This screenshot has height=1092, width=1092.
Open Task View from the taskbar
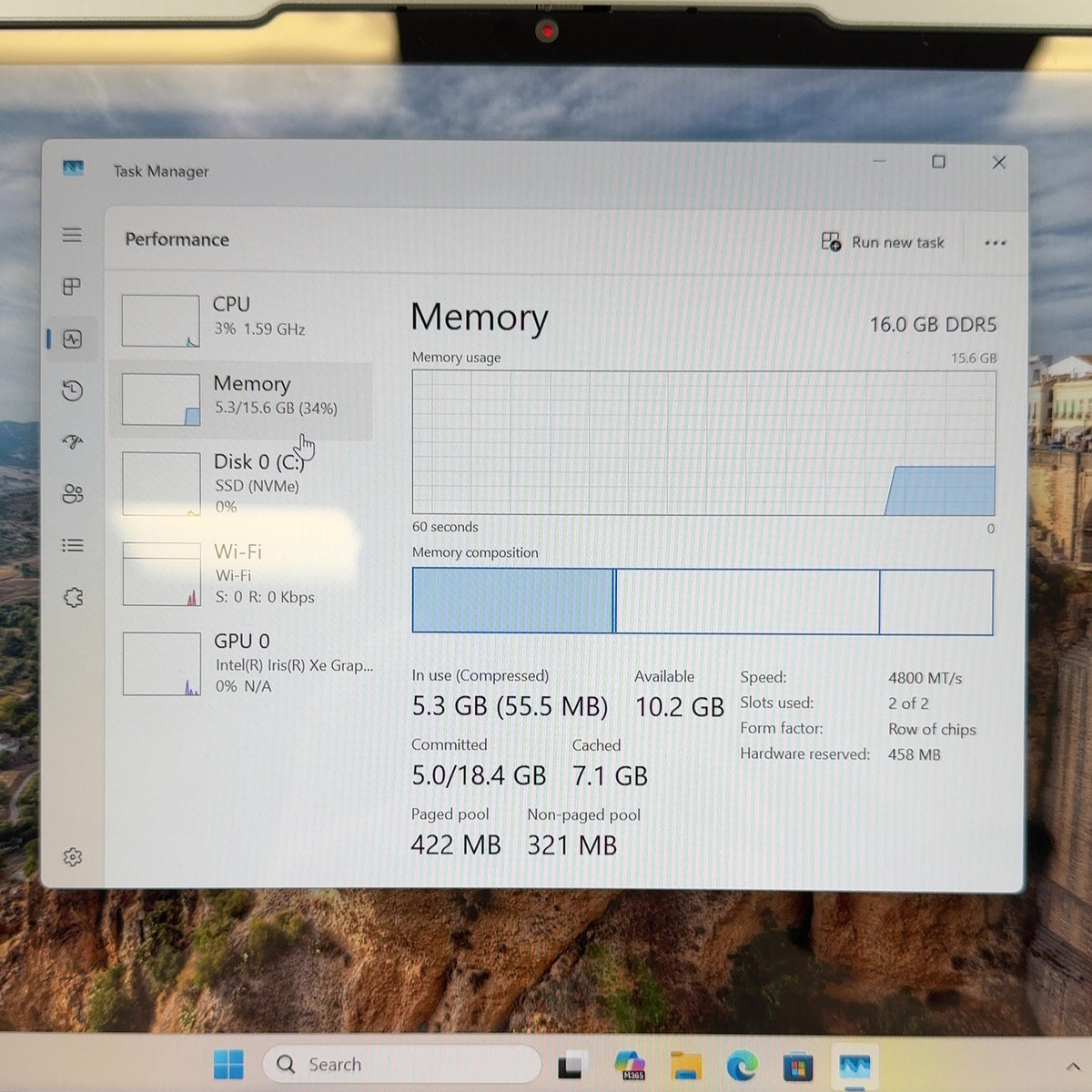click(x=572, y=1065)
